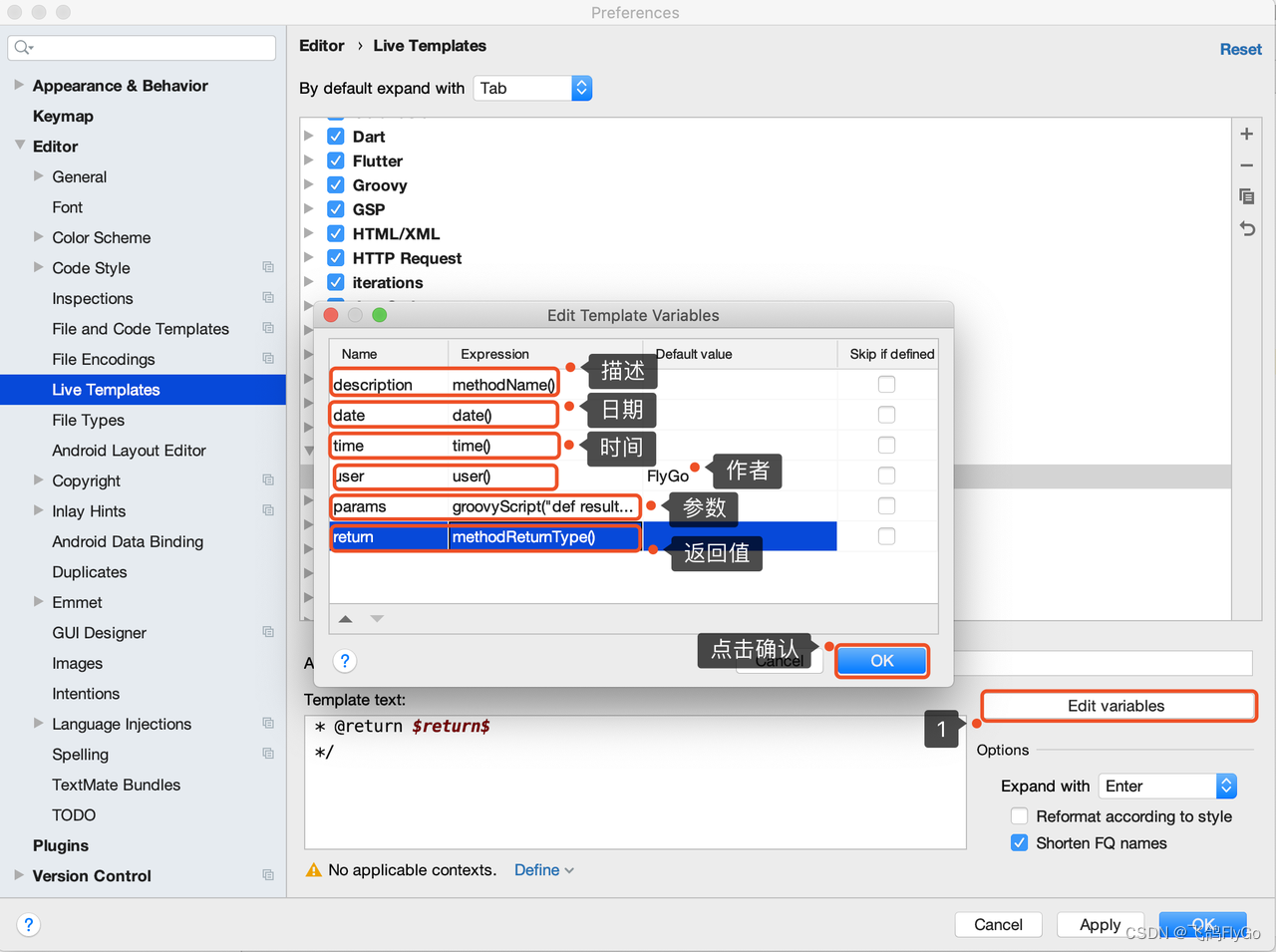Screen dimensions: 1276x952
Task: Select Keymap in settings tree
Action: click(63, 116)
